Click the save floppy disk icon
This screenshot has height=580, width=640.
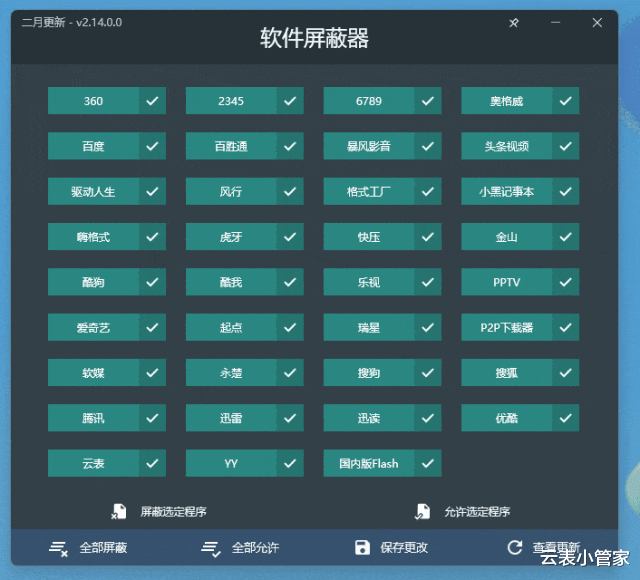pos(362,547)
